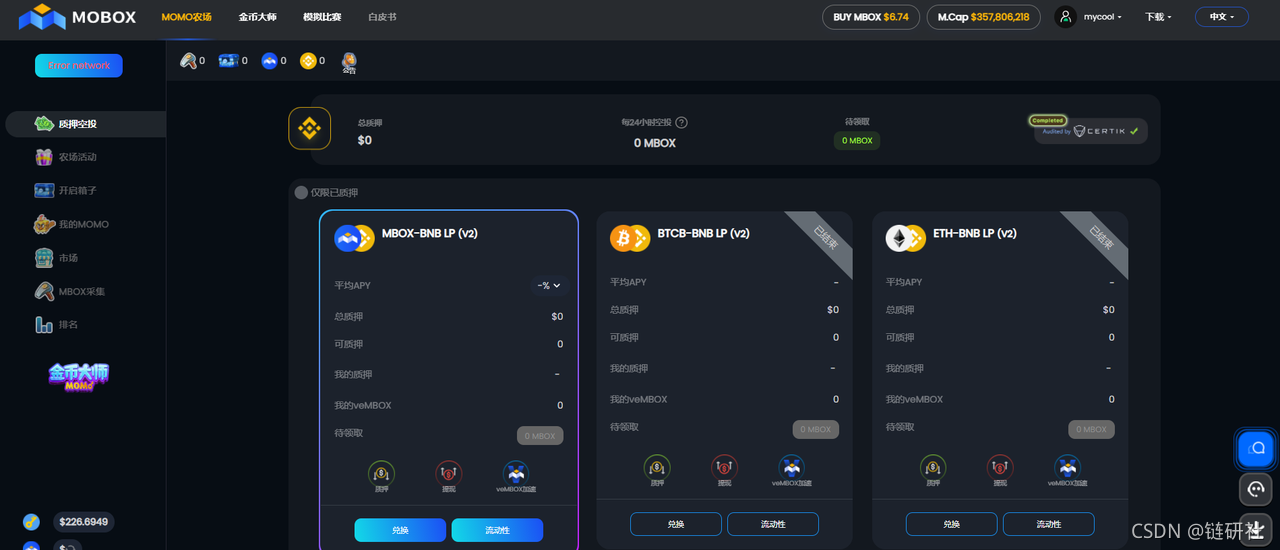
Task: Click the MOBOX logo
Action: [x=78, y=17]
